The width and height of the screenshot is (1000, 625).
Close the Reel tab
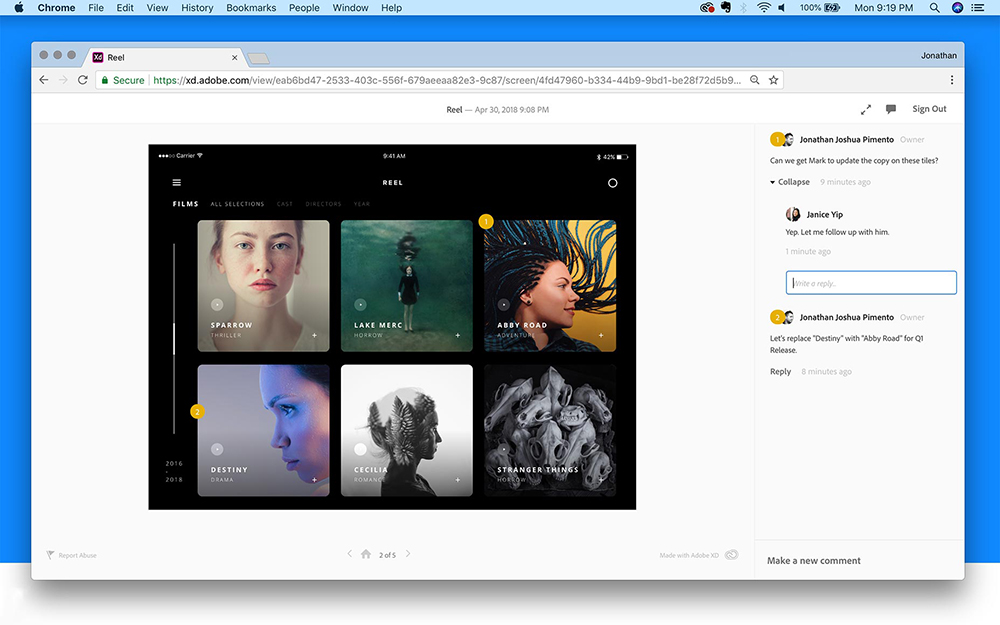pos(235,57)
